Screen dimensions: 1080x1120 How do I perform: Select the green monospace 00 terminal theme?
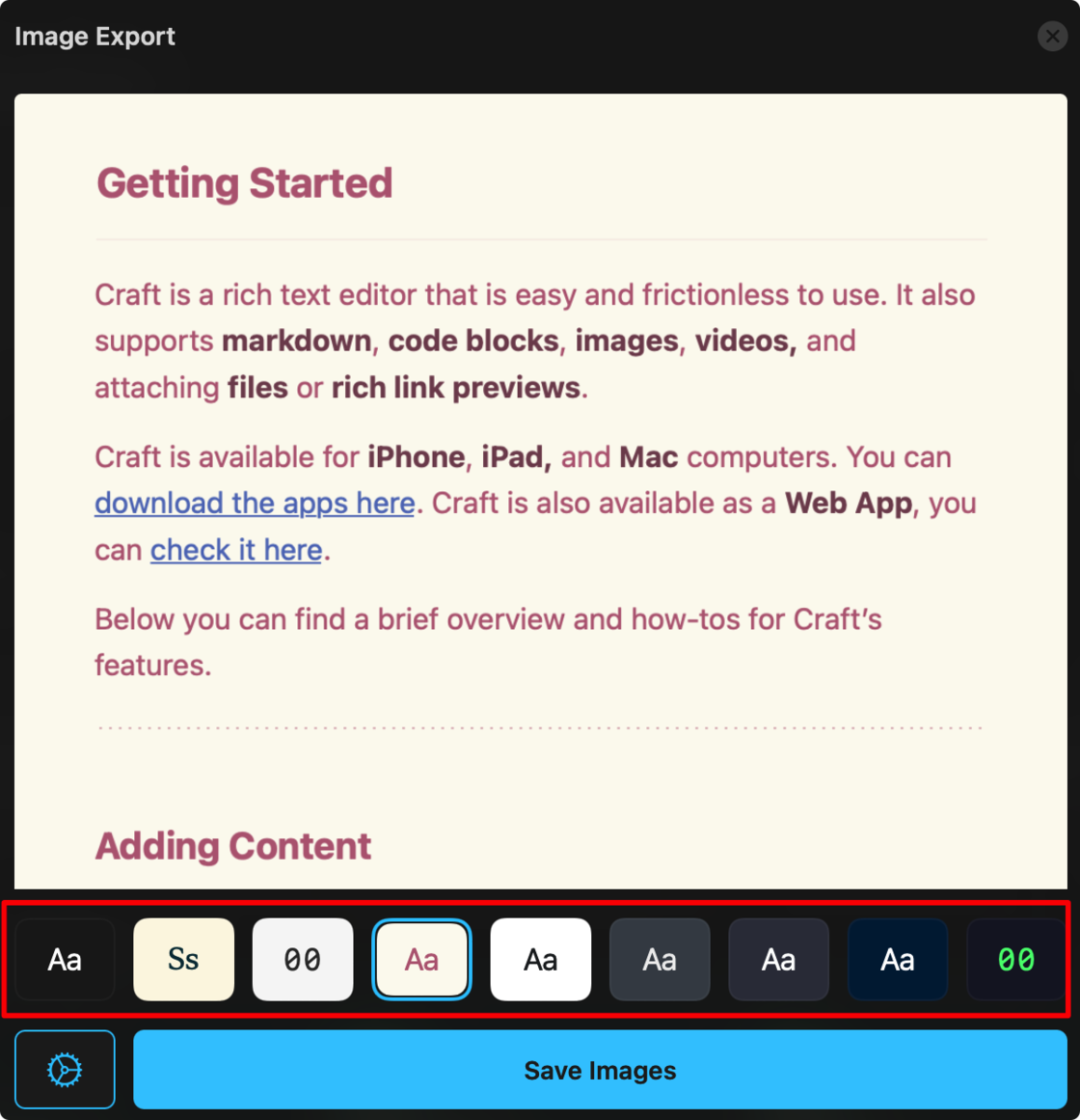(x=1016, y=959)
